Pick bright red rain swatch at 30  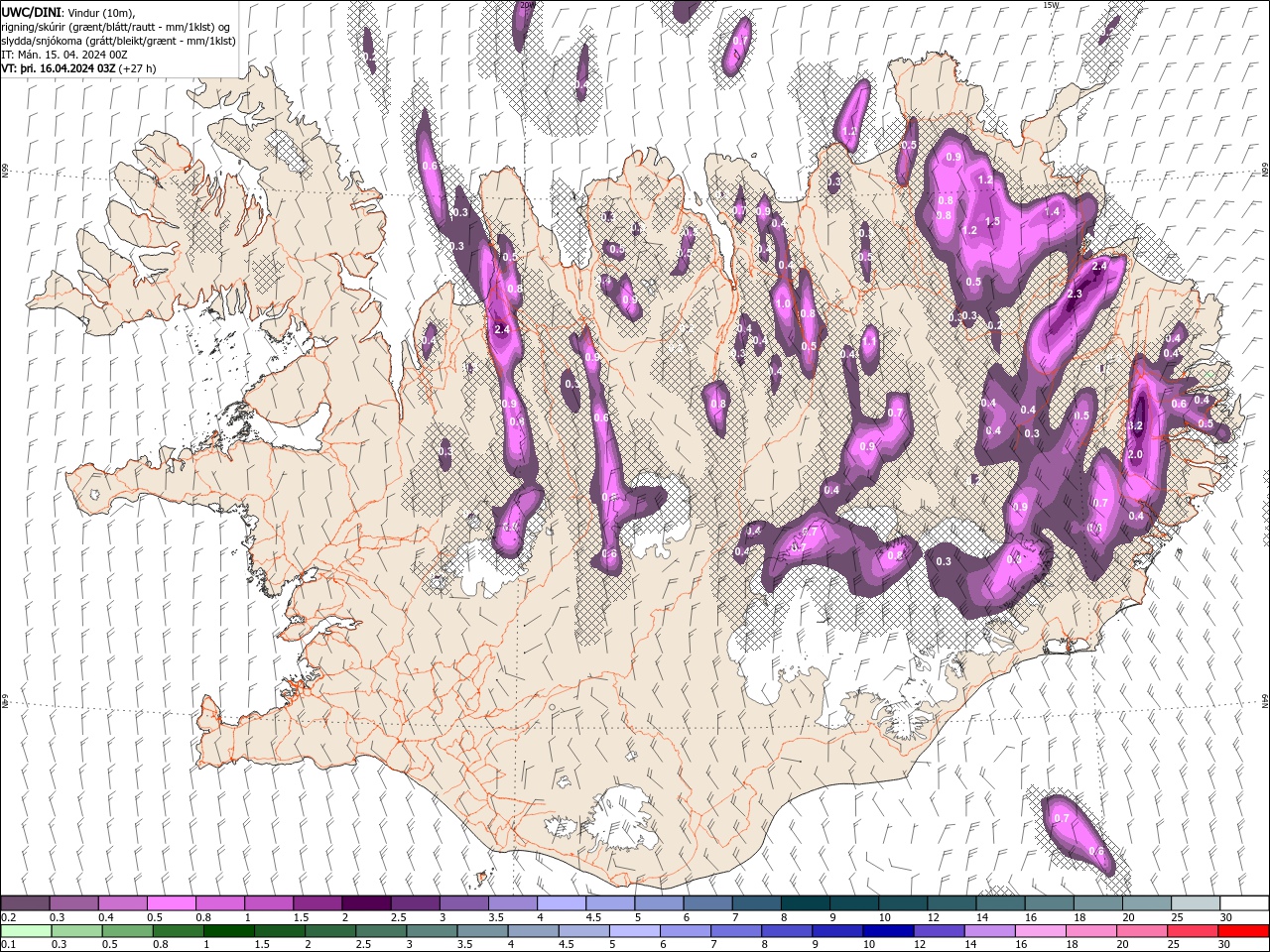tap(1244, 931)
